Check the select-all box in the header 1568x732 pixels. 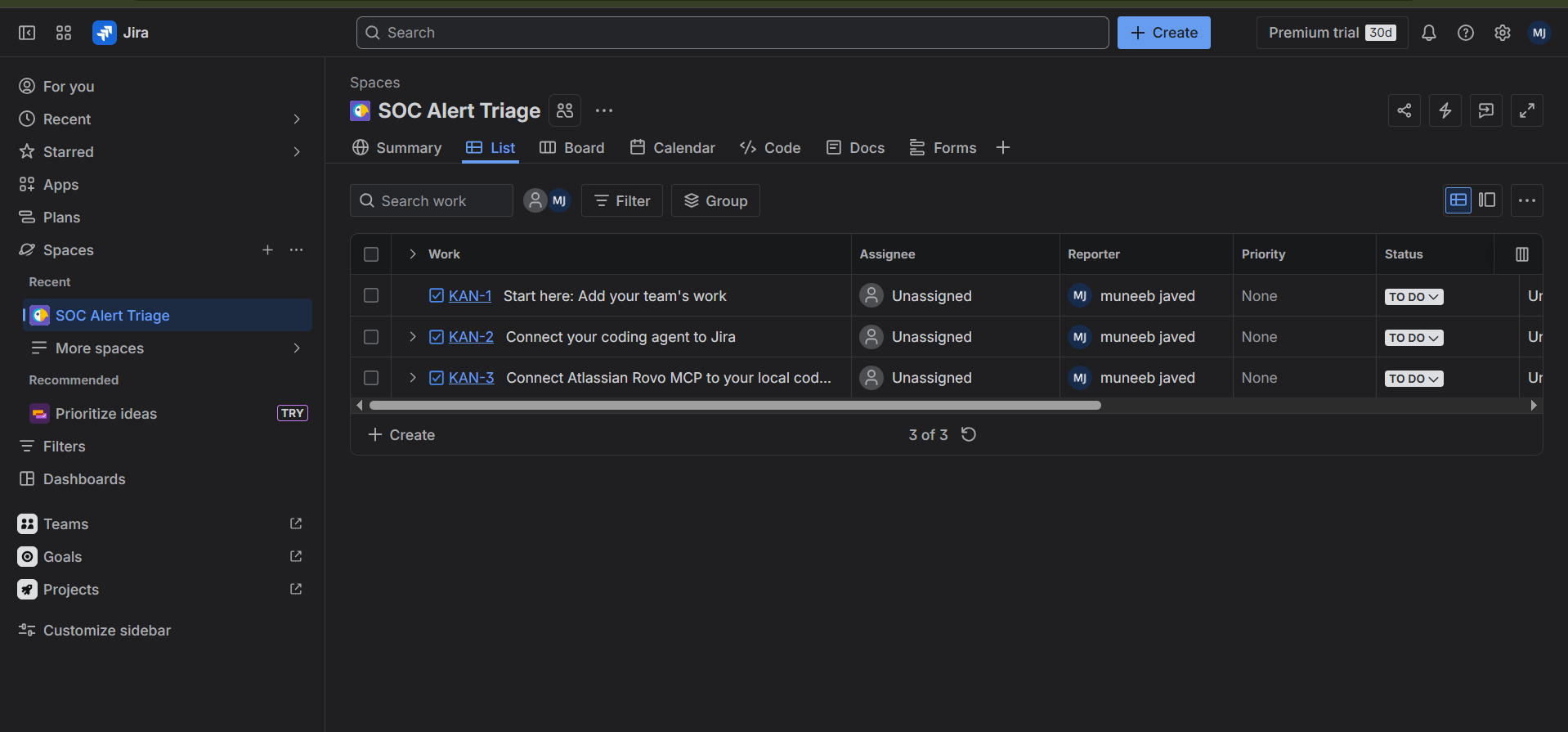(x=371, y=254)
